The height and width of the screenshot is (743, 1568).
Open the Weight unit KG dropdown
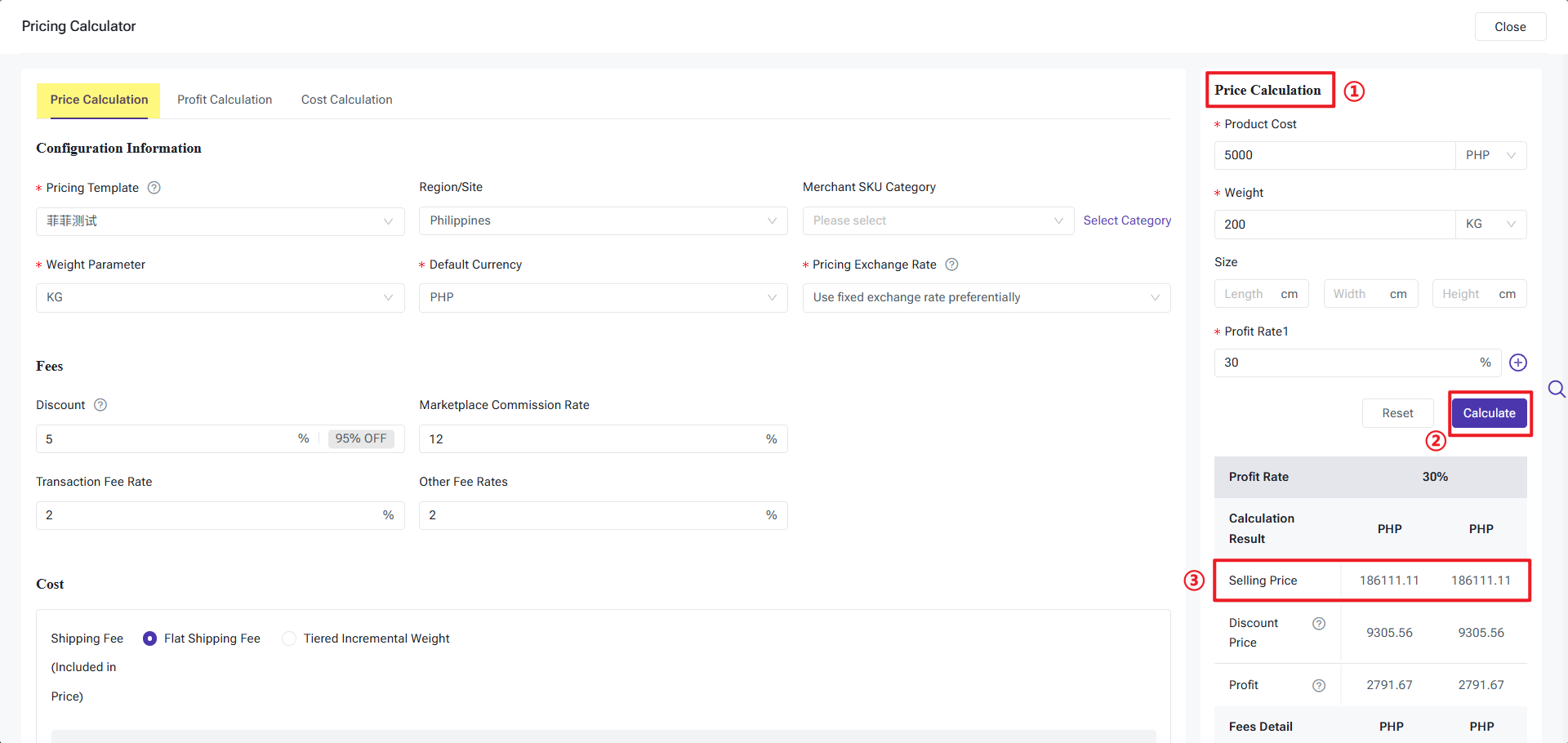point(1491,225)
